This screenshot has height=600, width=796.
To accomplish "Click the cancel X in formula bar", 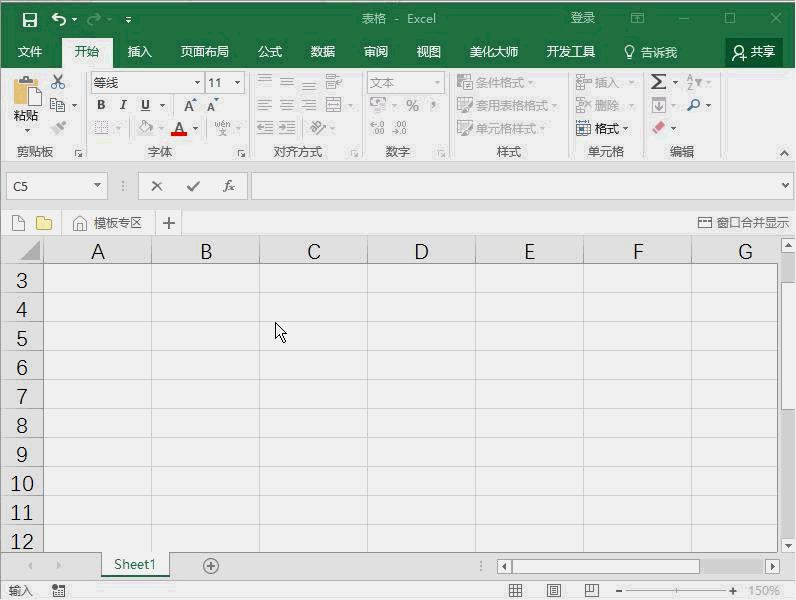I will coord(157,186).
